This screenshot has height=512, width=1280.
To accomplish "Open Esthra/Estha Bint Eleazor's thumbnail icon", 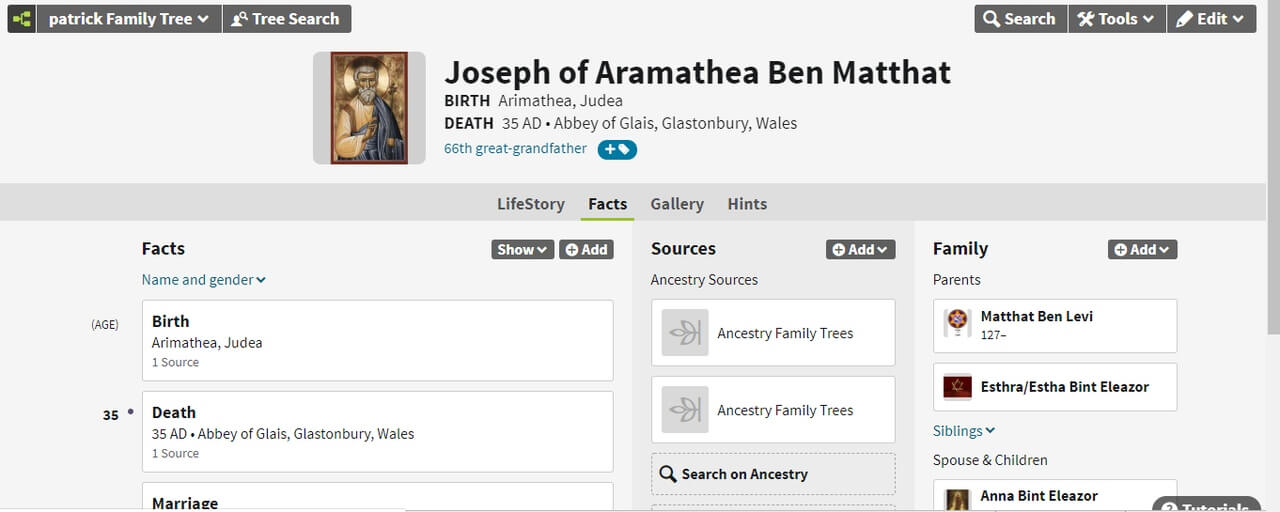I will pyautogui.click(x=958, y=386).
